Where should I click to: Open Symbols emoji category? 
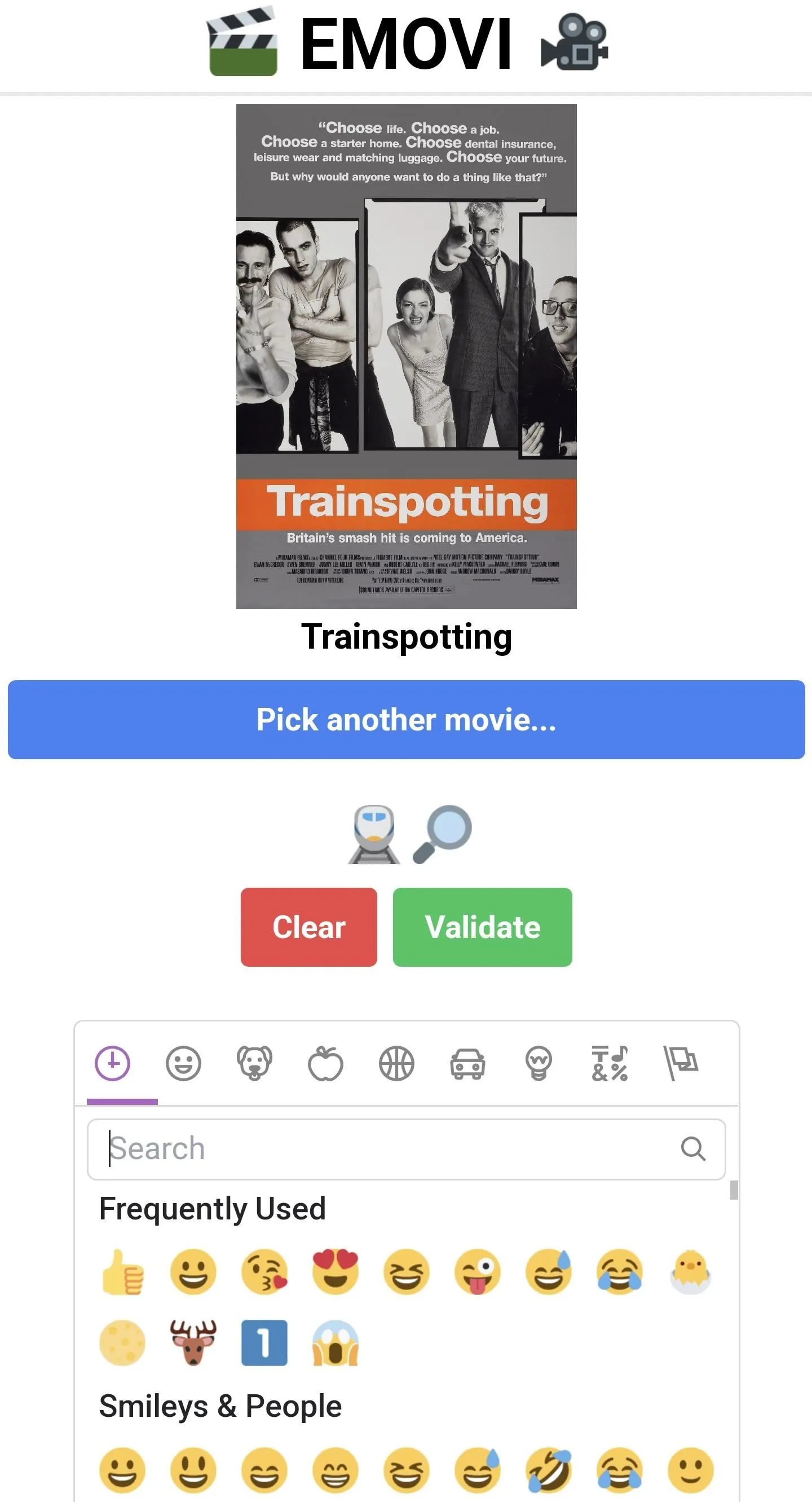click(x=610, y=1064)
